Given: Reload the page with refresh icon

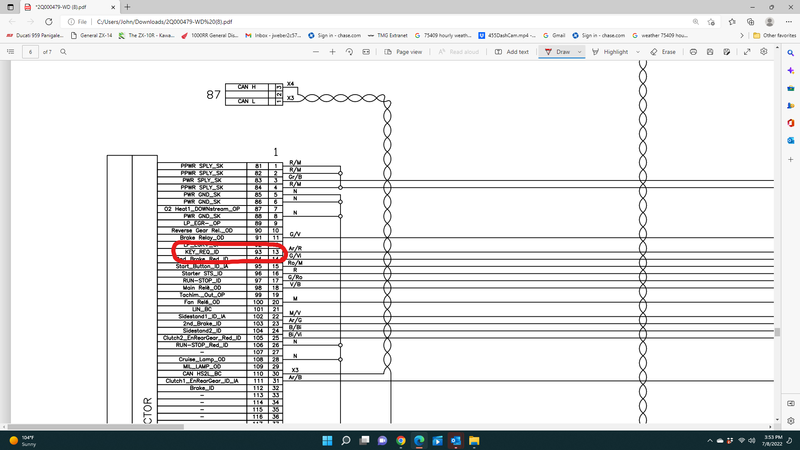Looking at the screenshot, I should [x=48, y=21].
